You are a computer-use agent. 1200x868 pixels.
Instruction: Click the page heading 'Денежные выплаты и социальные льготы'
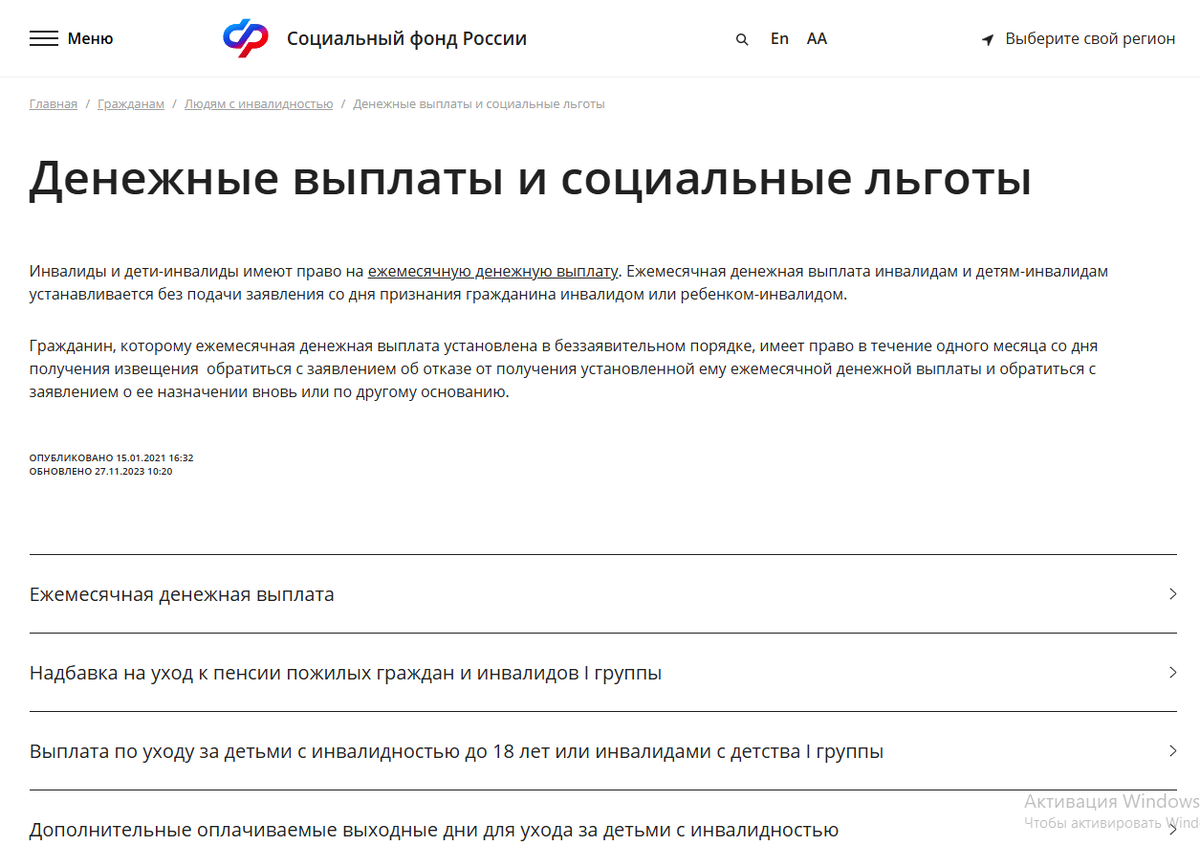[530, 181]
